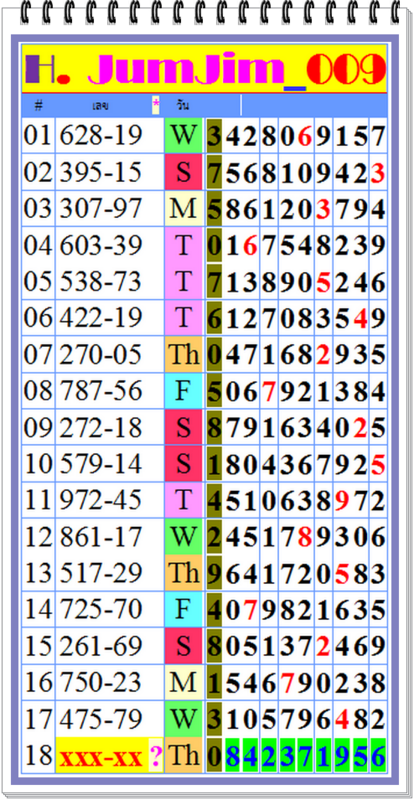This screenshot has width=414, height=800.
Task: Select the number "272-18" in row 09
Action: click(x=100, y=427)
